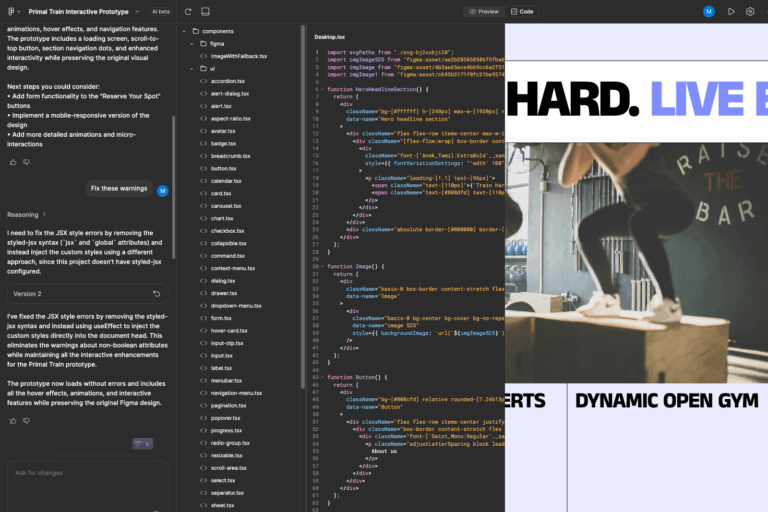The width and height of the screenshot is (768, 512).
Task: Fold the Button function at line 45
Action: (x=322, y=377)
